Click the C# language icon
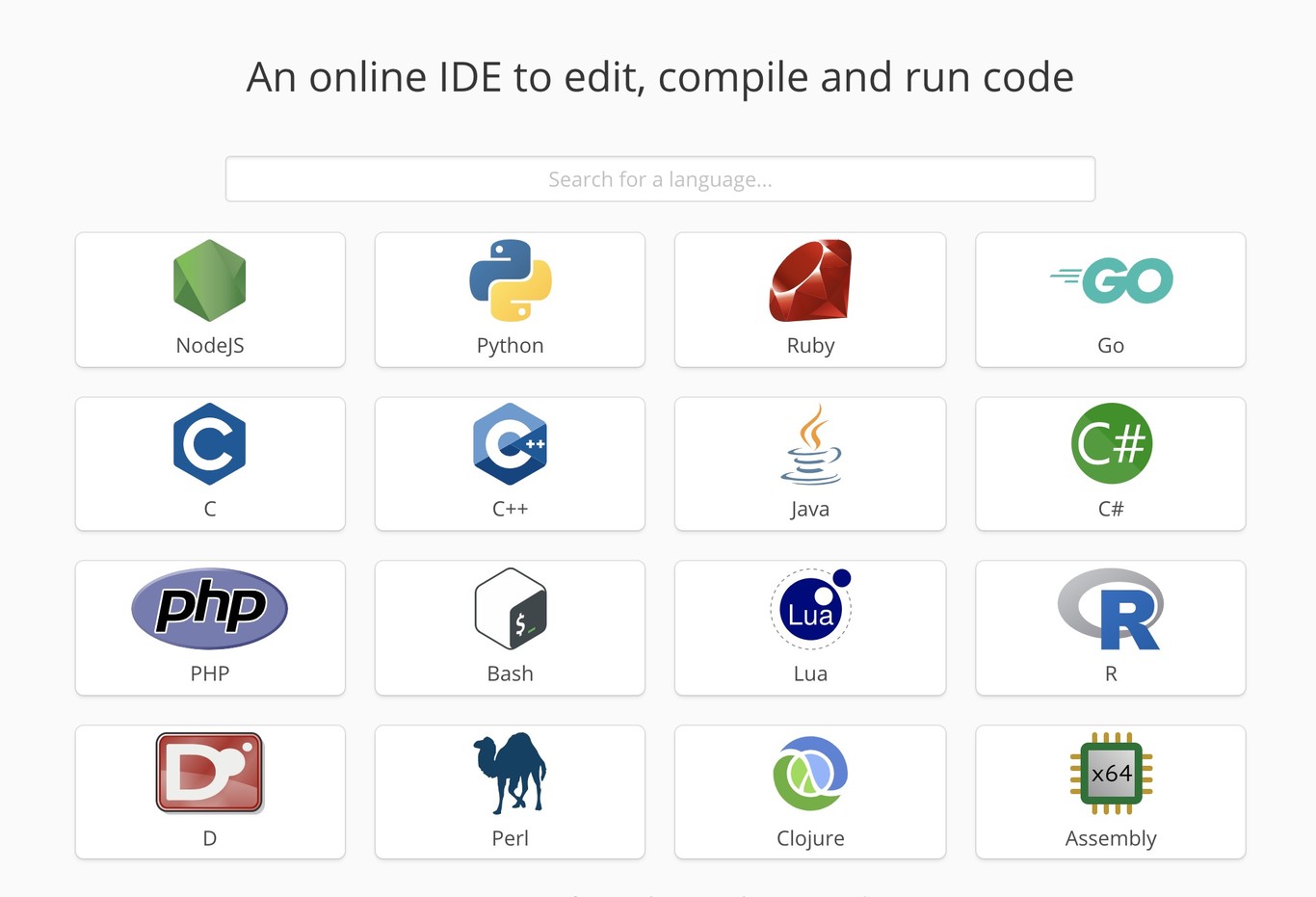 [1110, 444]
